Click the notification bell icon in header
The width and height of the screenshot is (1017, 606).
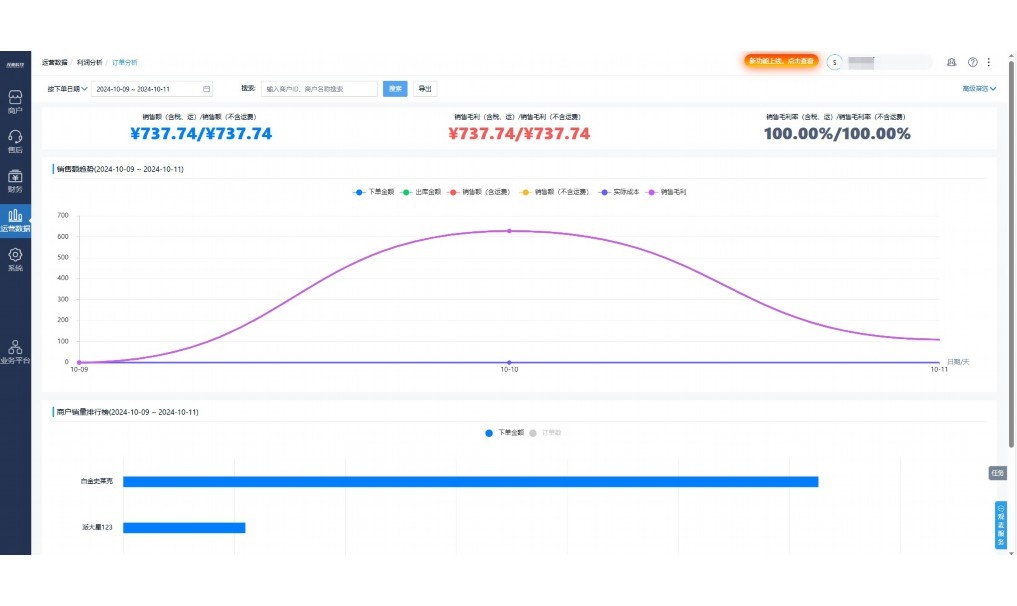coord(951,62)
